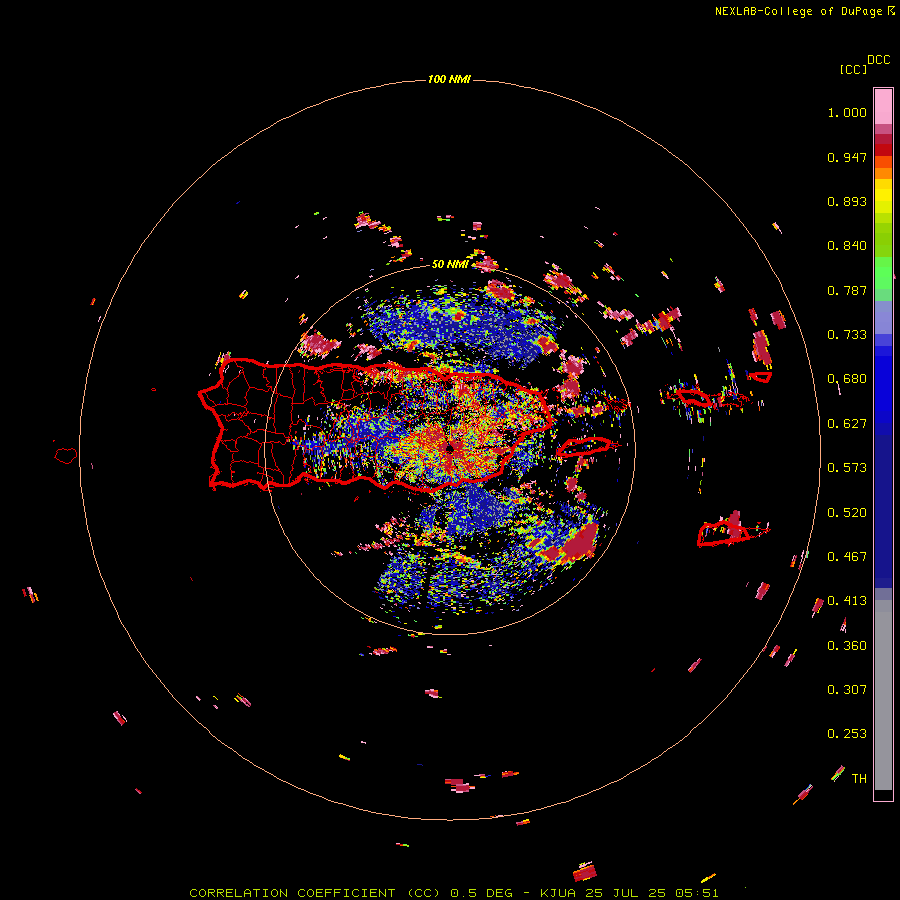Pick the light pink color bar segment
The image size is (900, 900).
pos(883,107)
